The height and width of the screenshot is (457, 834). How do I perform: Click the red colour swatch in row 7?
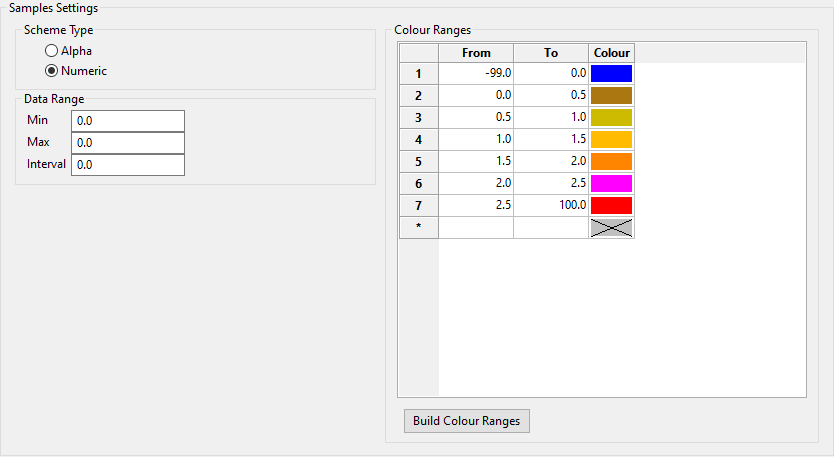pos(611,205)
